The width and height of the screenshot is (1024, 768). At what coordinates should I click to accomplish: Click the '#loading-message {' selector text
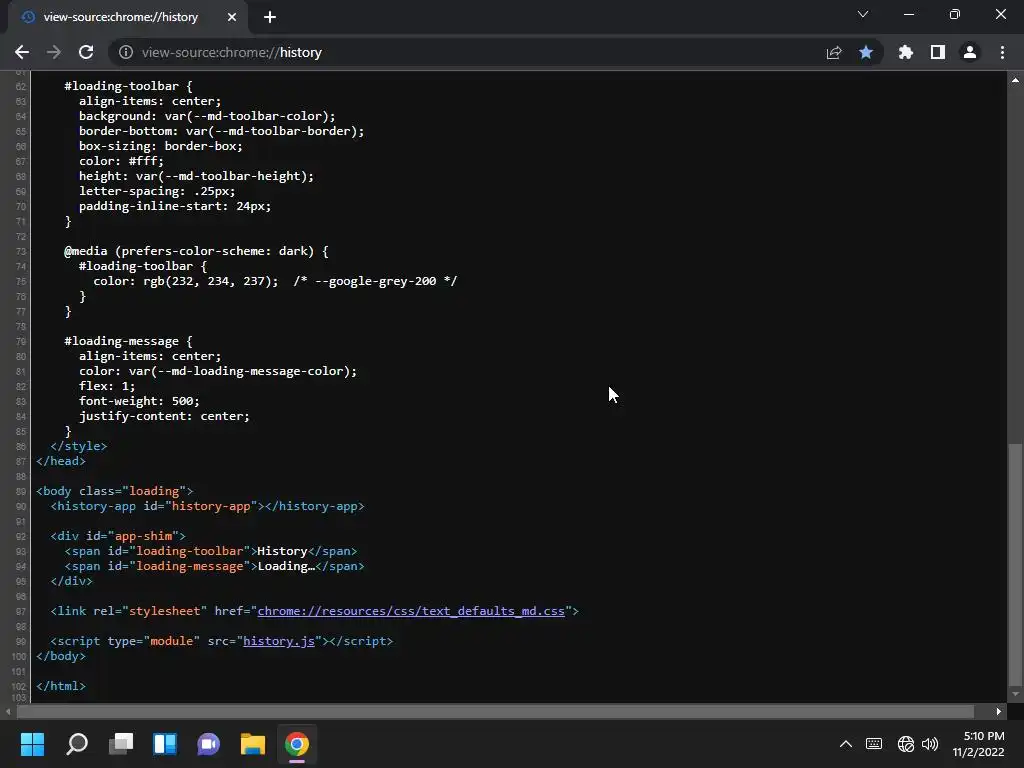128,342
